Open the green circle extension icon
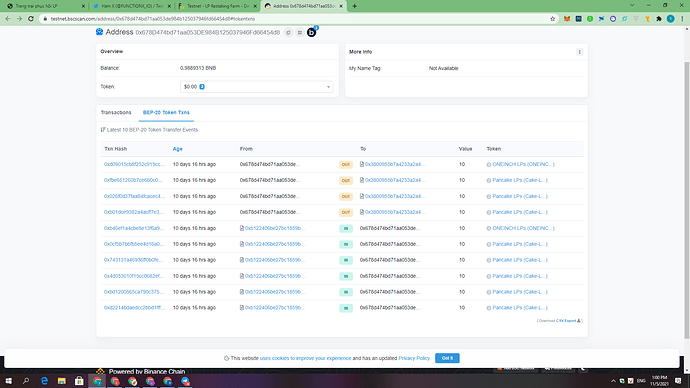Viewport: 690px width, 388px height. [590, 19]
